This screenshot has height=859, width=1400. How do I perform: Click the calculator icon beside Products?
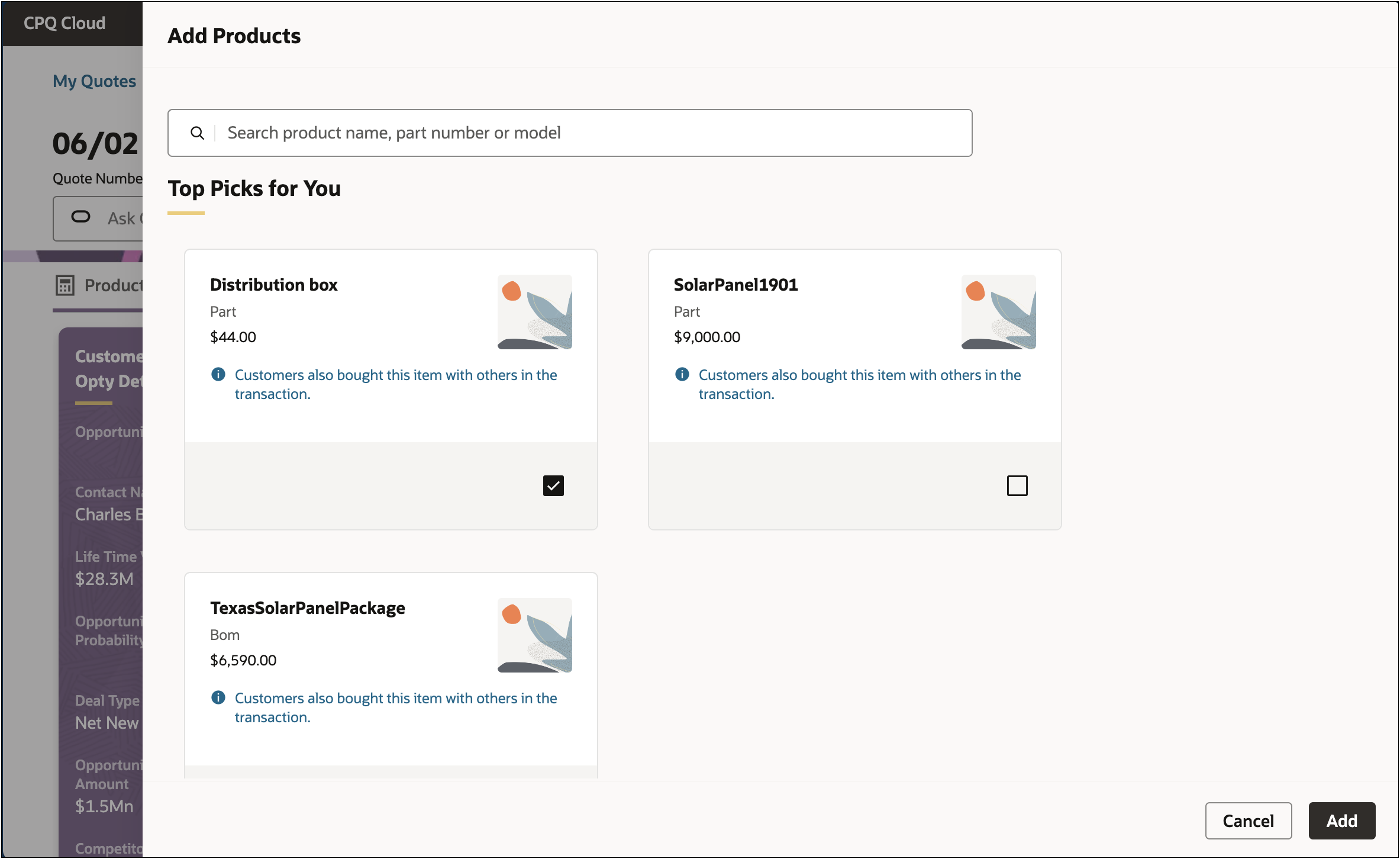pos(65,285)
